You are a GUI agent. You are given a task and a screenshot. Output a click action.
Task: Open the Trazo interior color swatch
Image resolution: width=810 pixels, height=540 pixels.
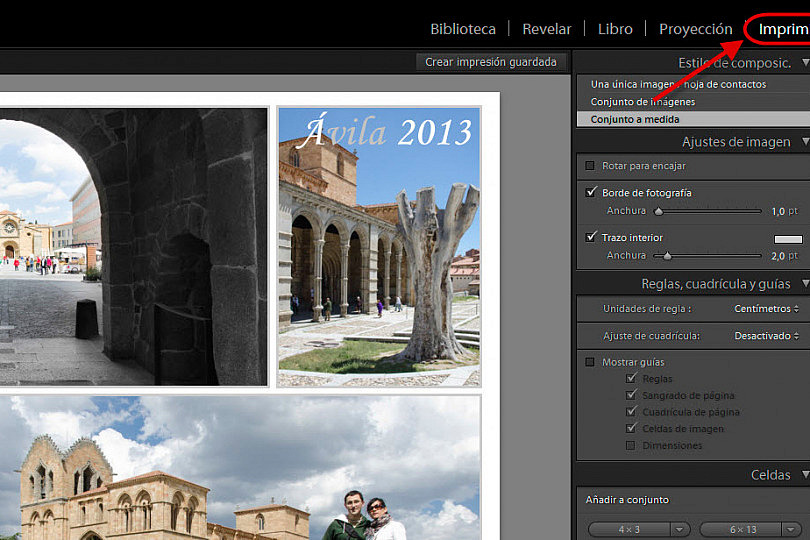click(788, 239)
